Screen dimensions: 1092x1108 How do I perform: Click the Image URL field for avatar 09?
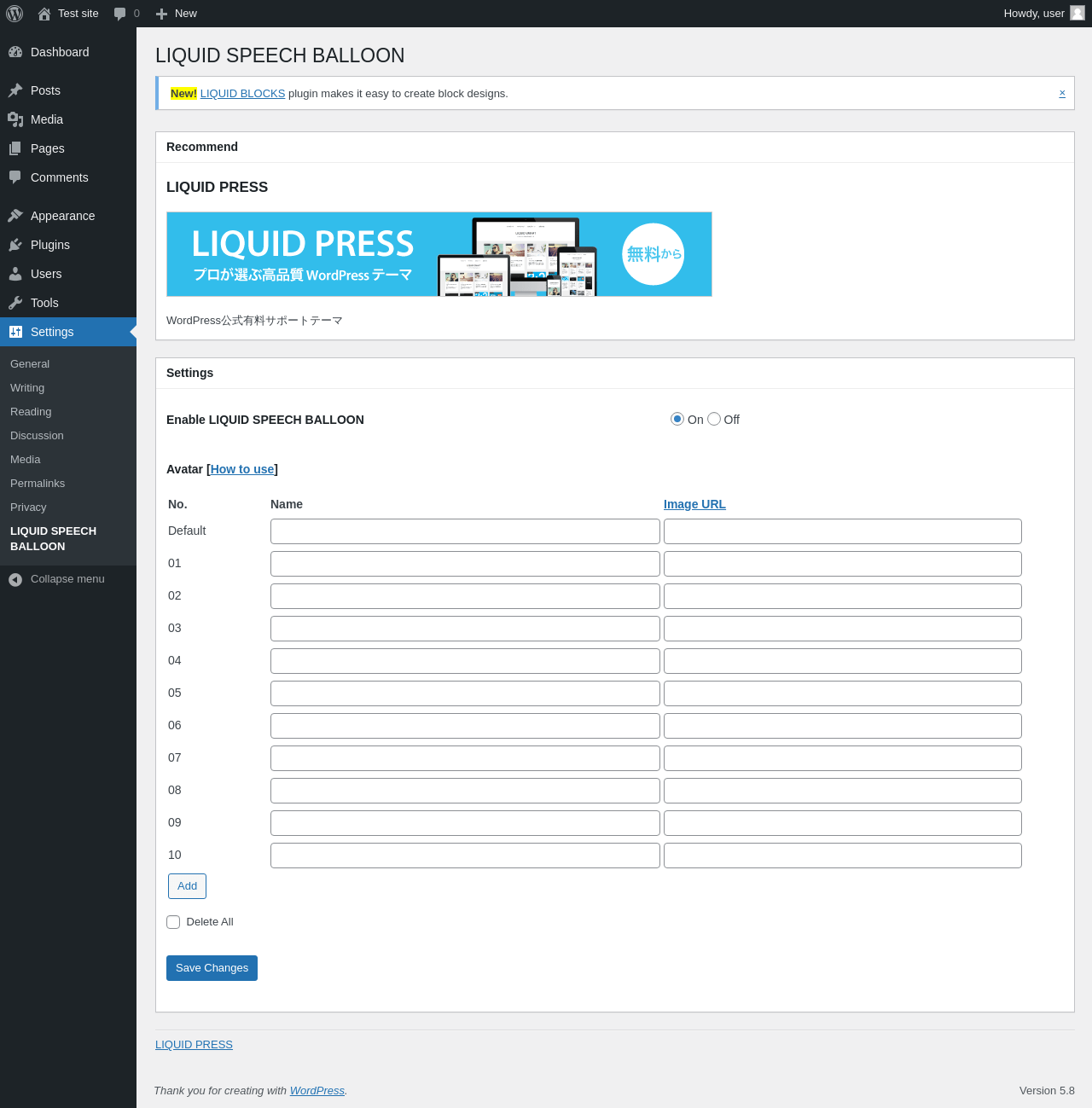pos(843,823)
